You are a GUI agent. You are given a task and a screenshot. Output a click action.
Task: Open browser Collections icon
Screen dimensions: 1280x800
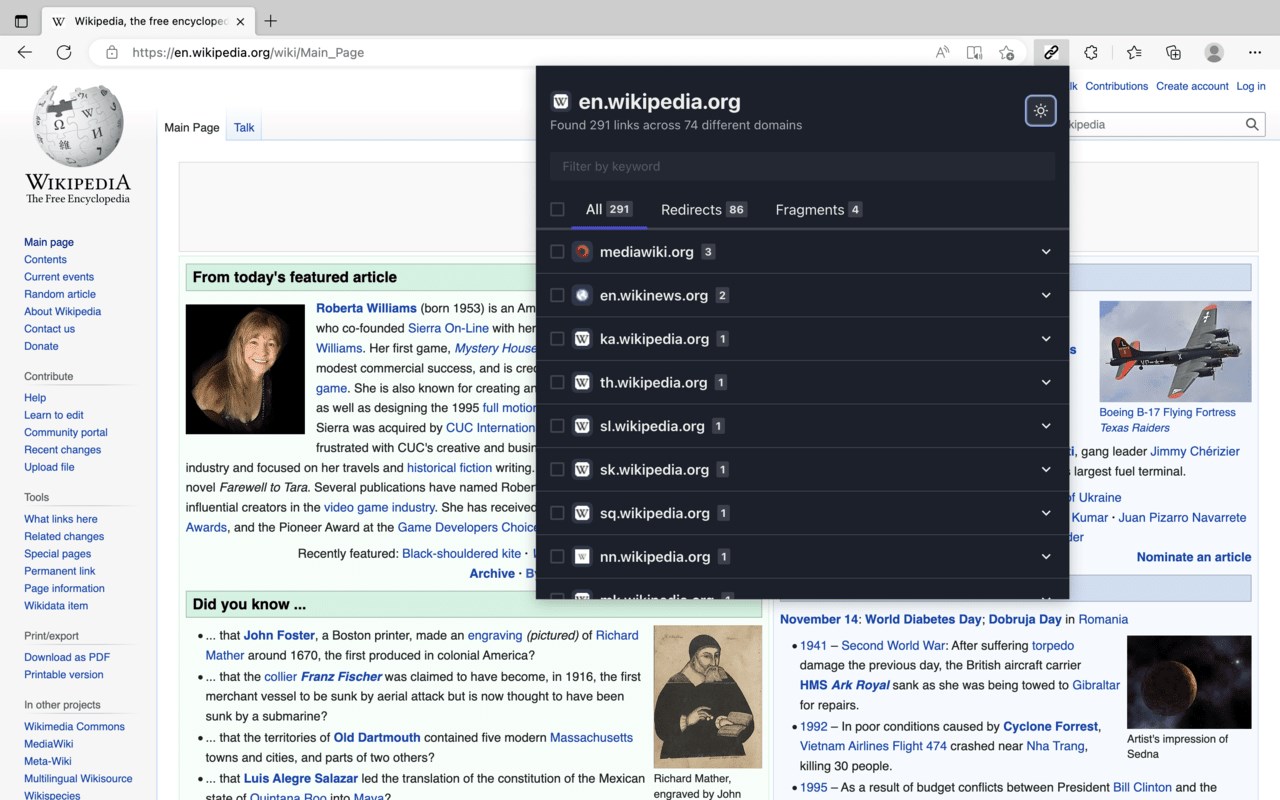coord(1174,52)
